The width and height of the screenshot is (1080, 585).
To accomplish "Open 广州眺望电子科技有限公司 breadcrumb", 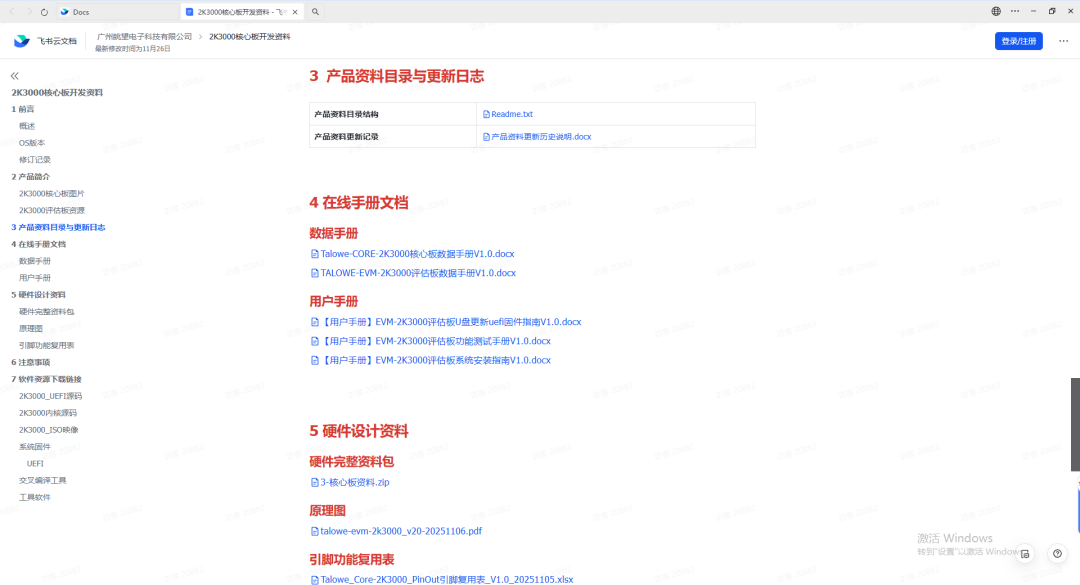I will pyautogui.click(x=144, y=37).
